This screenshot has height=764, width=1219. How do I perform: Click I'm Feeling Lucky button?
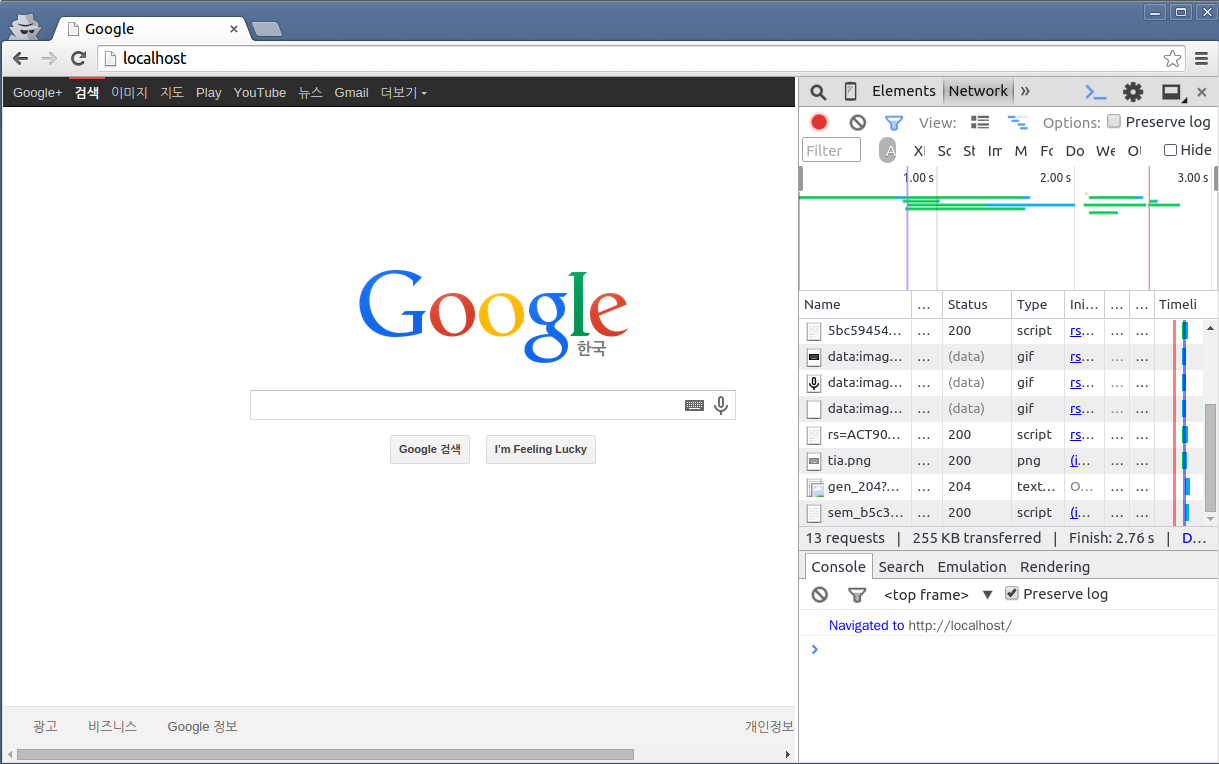541,450
